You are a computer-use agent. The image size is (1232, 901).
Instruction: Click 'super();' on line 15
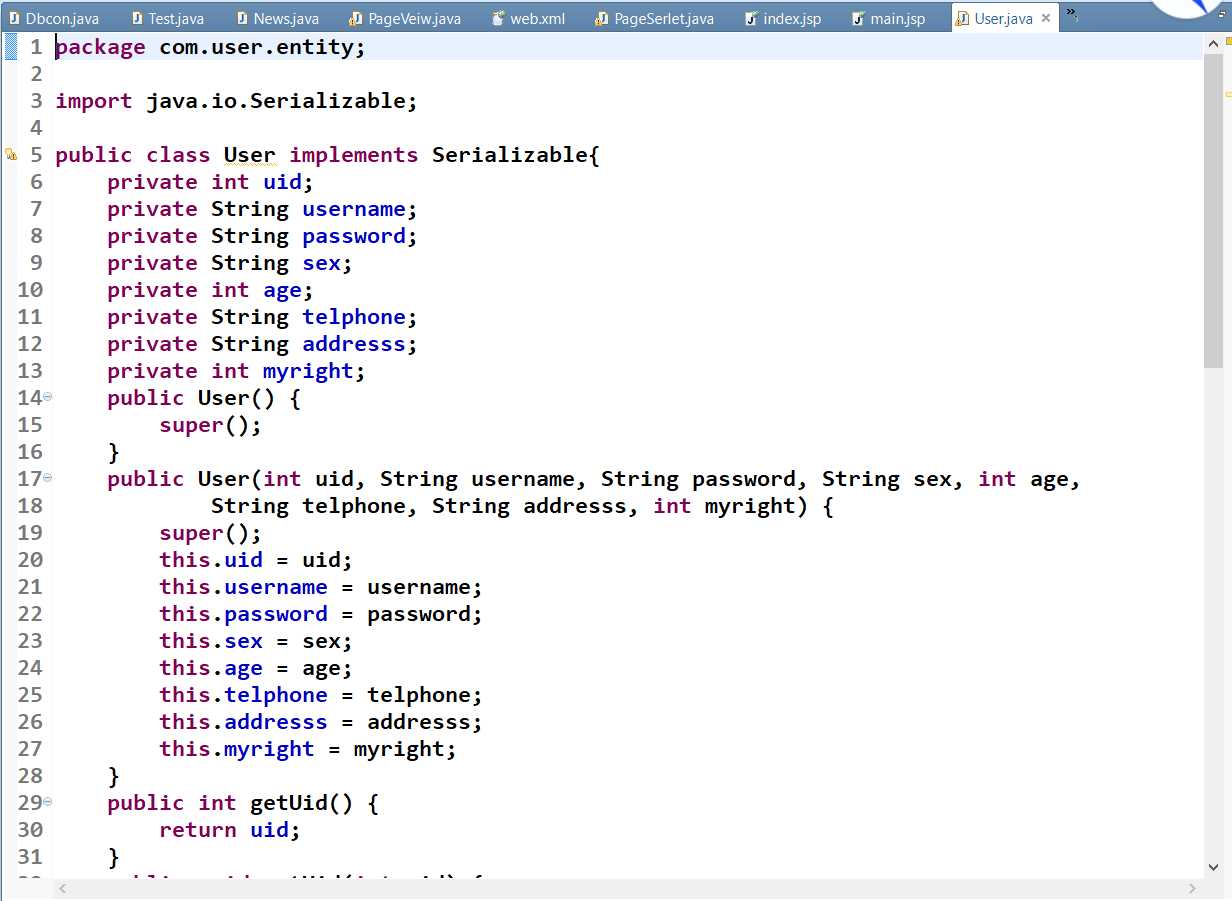tap(210, 425)
